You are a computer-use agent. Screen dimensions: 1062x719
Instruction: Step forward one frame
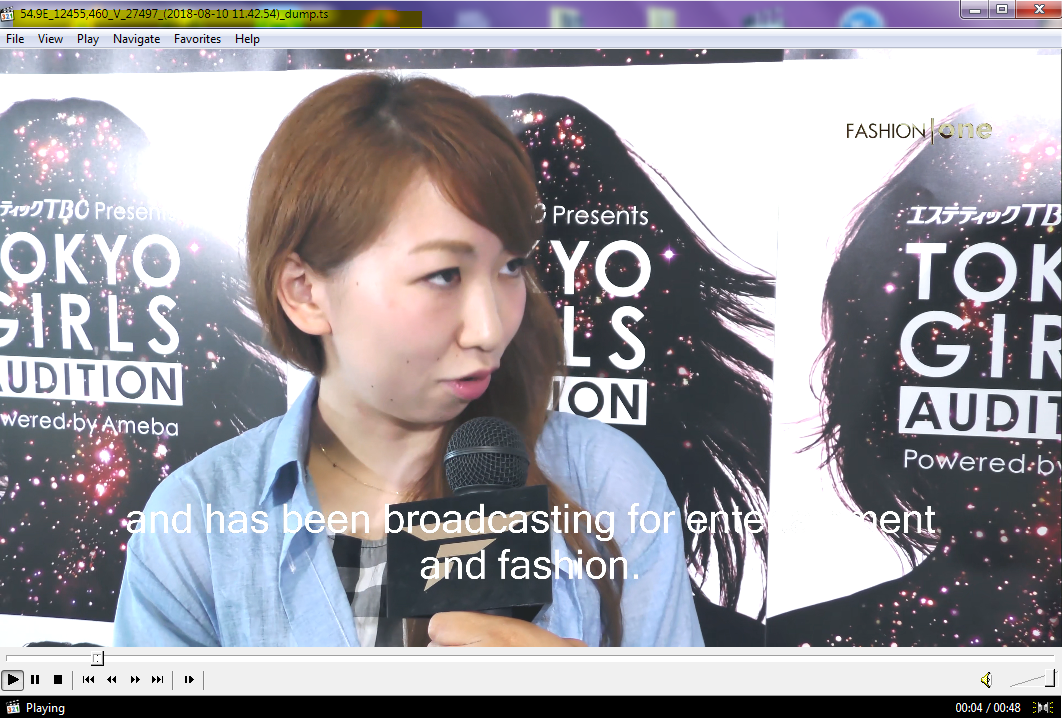pyautogui.click(x=188, y=680)
